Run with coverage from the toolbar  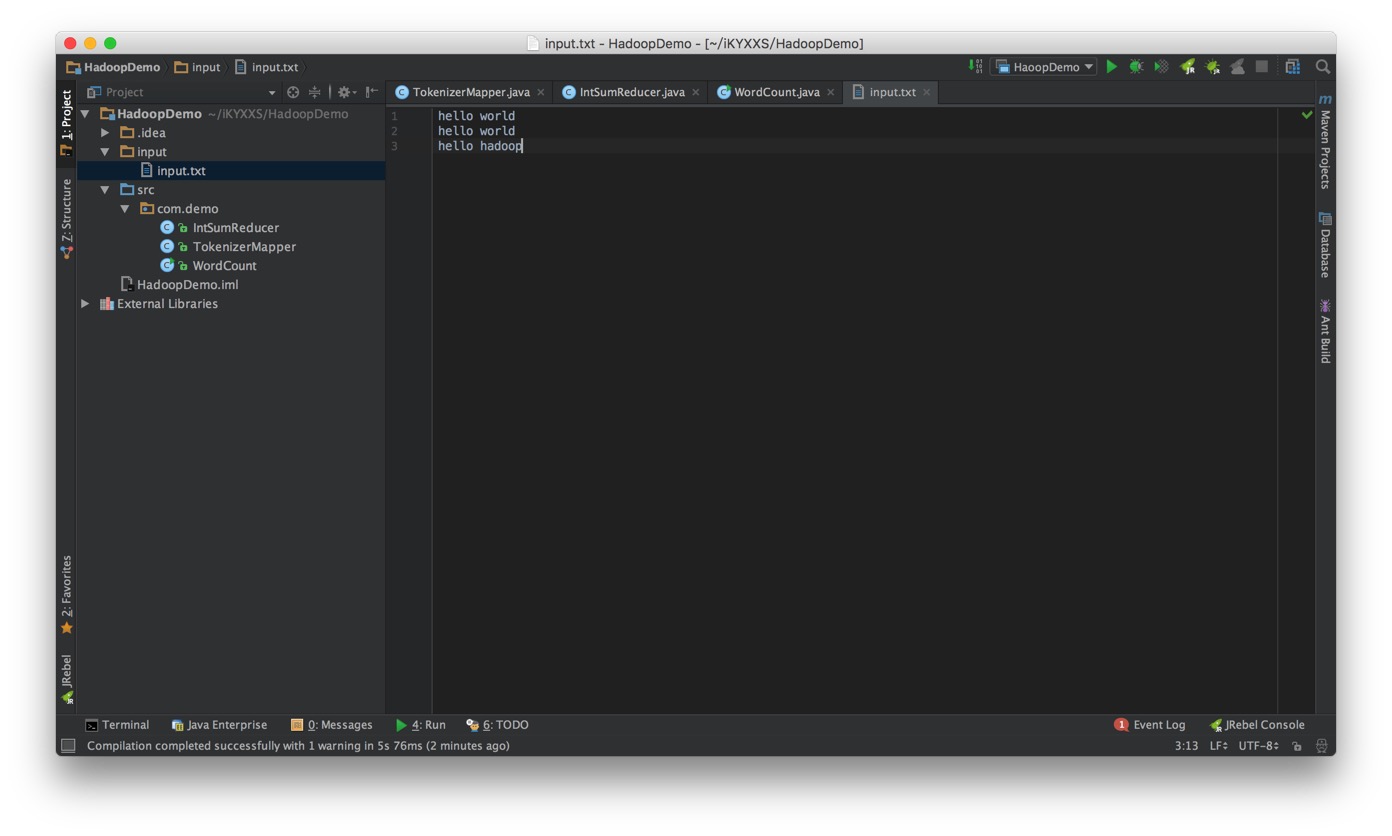[1161, 67]
